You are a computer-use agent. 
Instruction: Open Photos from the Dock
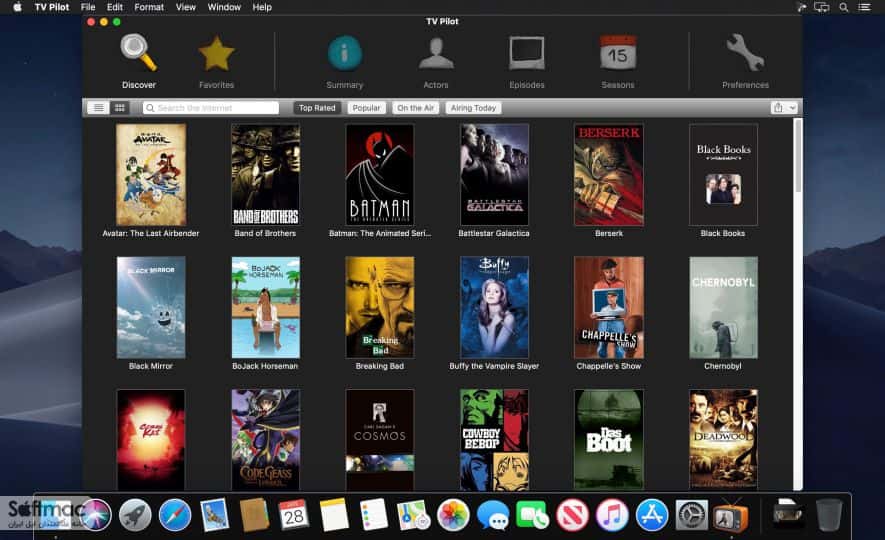point(453,515)
